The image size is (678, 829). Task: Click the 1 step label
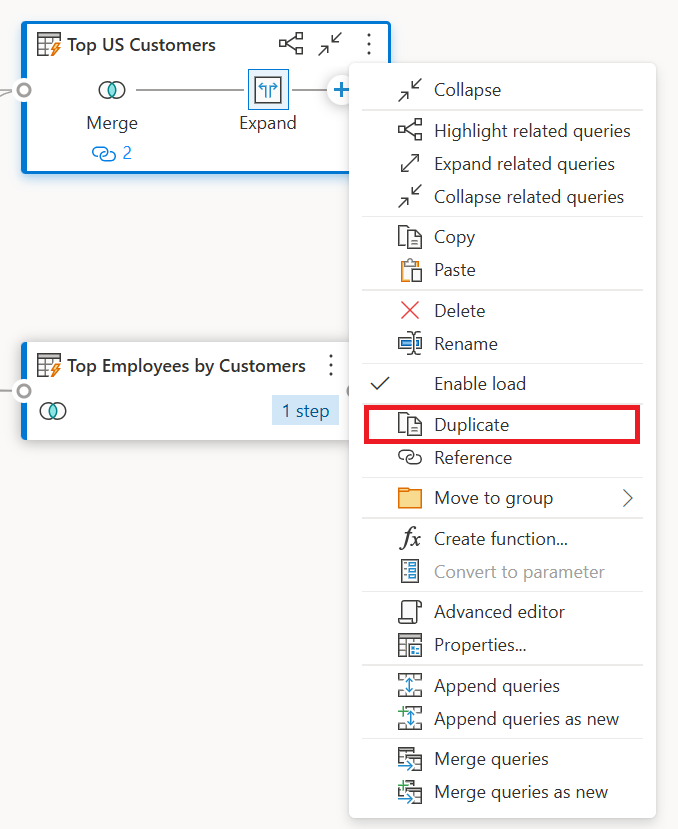(305, 410)
